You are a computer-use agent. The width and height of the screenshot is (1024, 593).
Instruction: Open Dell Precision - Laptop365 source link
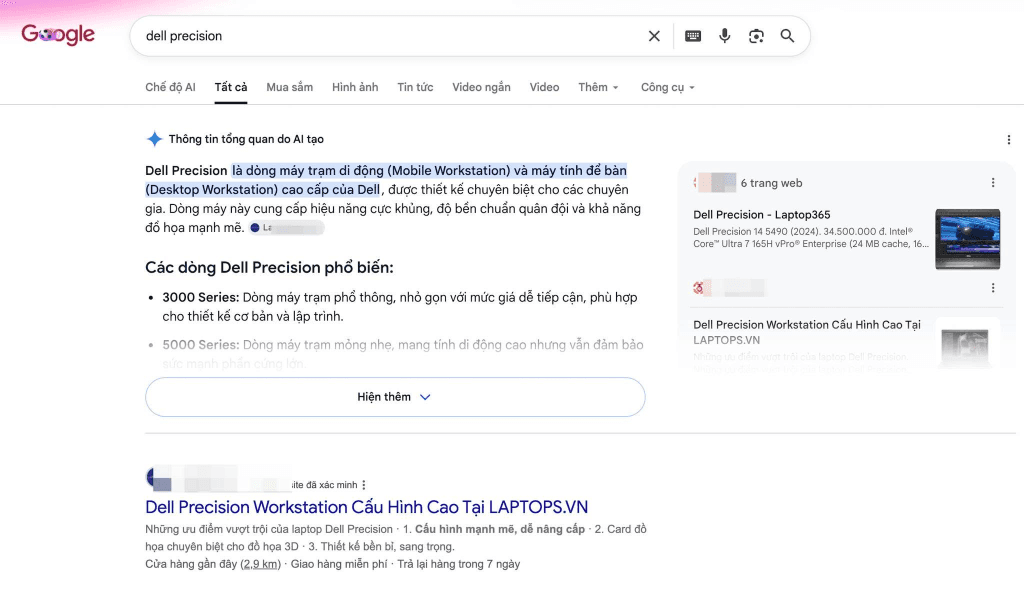tap(761, 215)
